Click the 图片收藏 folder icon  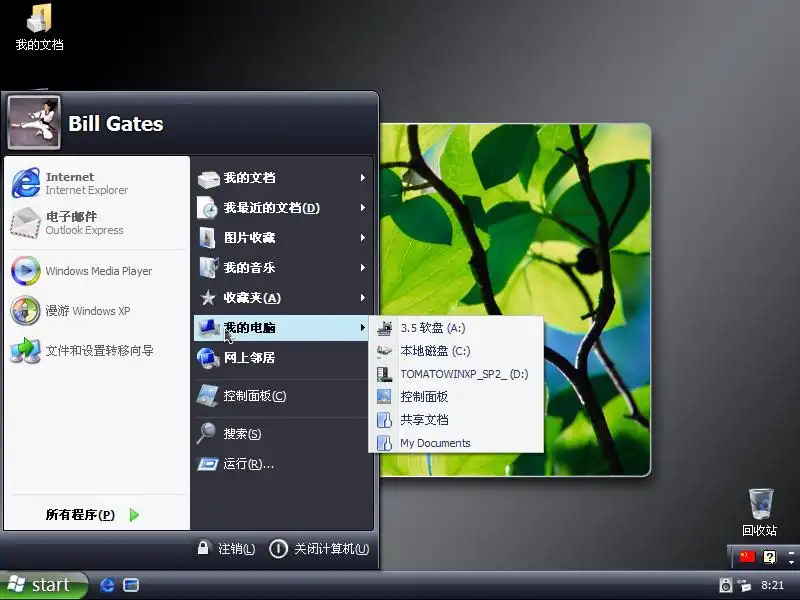coord(208,238)
